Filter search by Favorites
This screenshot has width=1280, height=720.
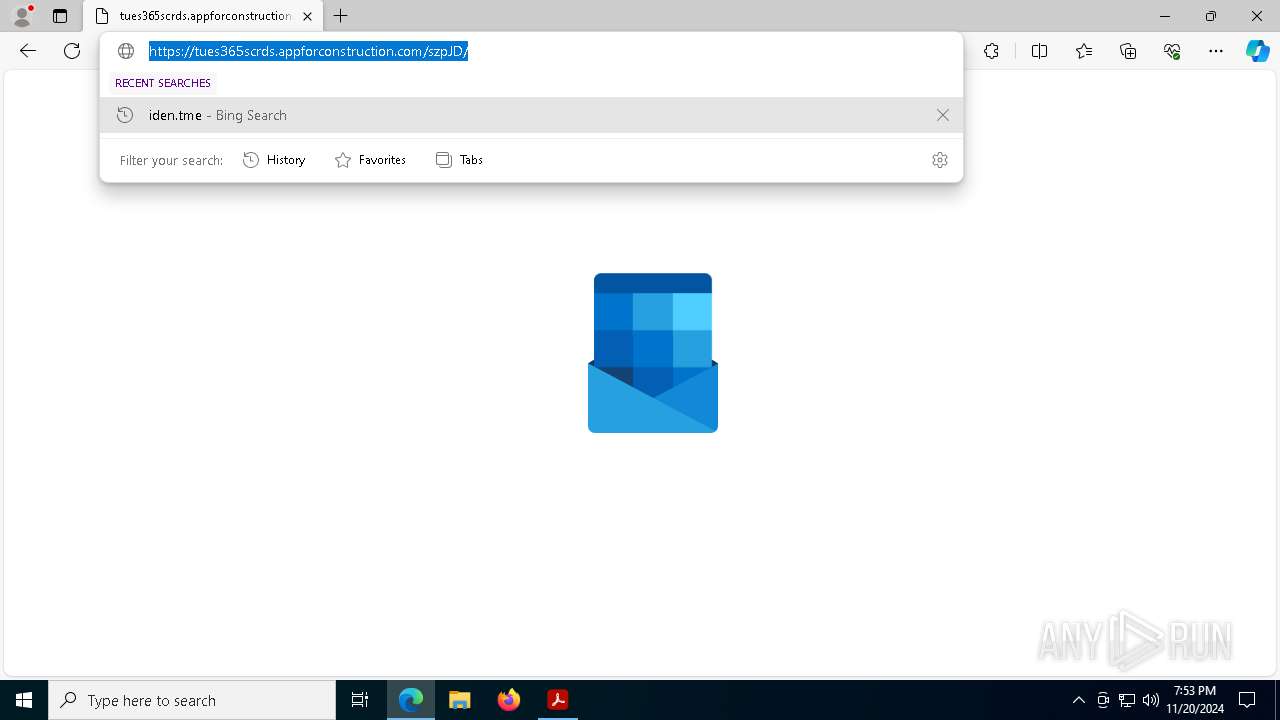point(370,160)
